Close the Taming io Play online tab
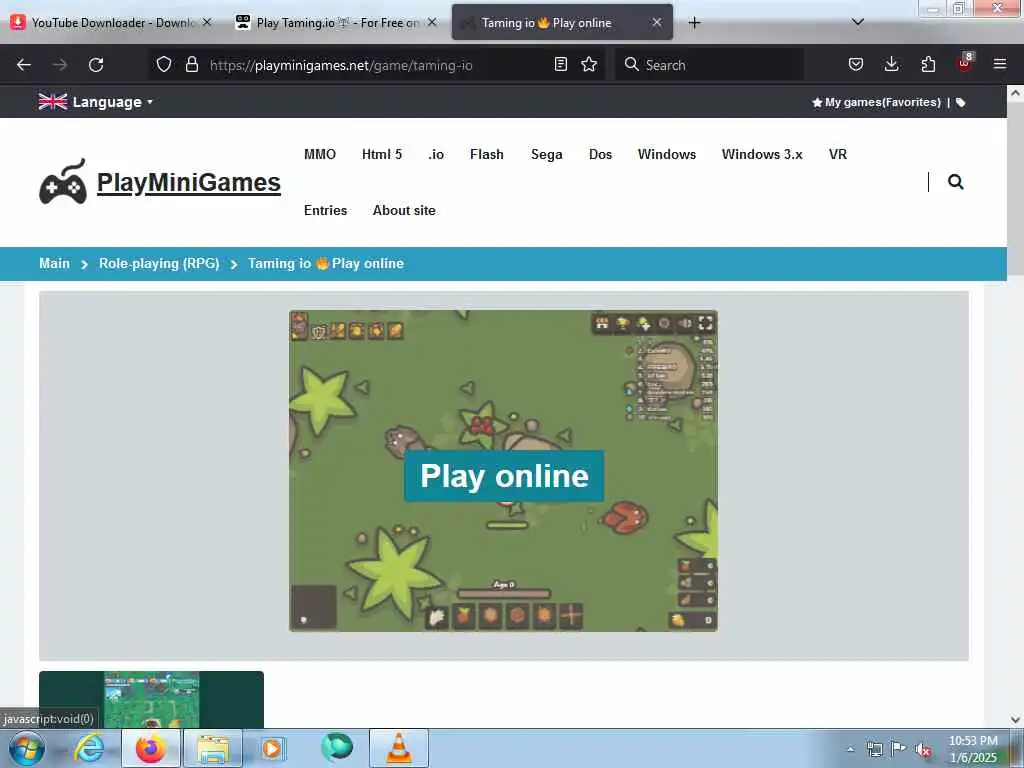The image size is (1024, 768). 657,22
